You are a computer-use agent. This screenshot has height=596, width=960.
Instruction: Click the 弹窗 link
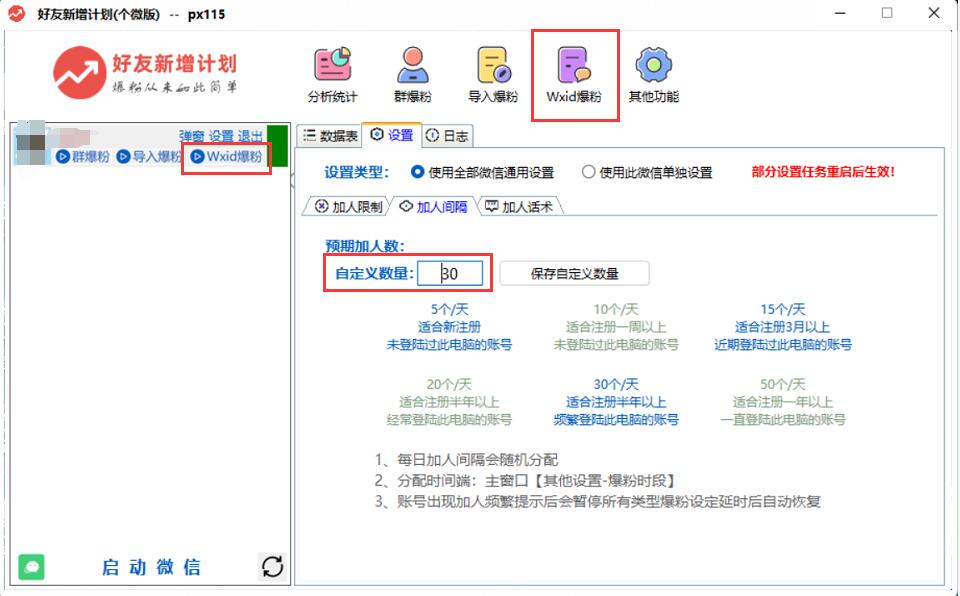(192, 136)
